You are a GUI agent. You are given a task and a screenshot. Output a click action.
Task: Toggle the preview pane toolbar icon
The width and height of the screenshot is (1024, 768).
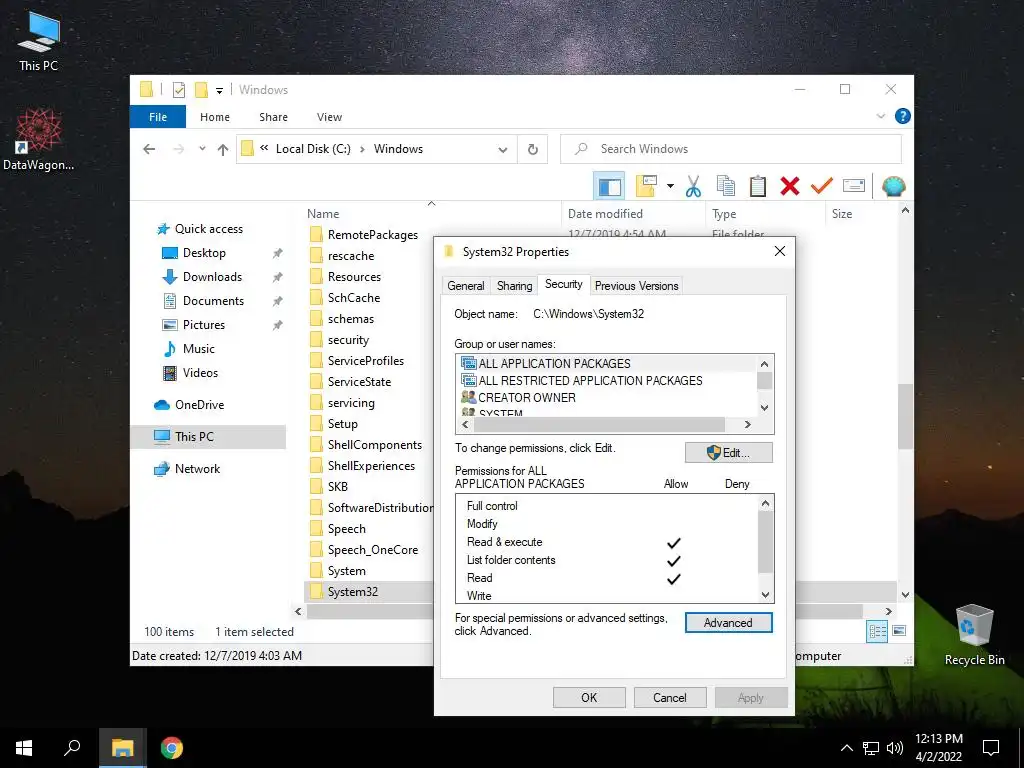coord(609,187)
